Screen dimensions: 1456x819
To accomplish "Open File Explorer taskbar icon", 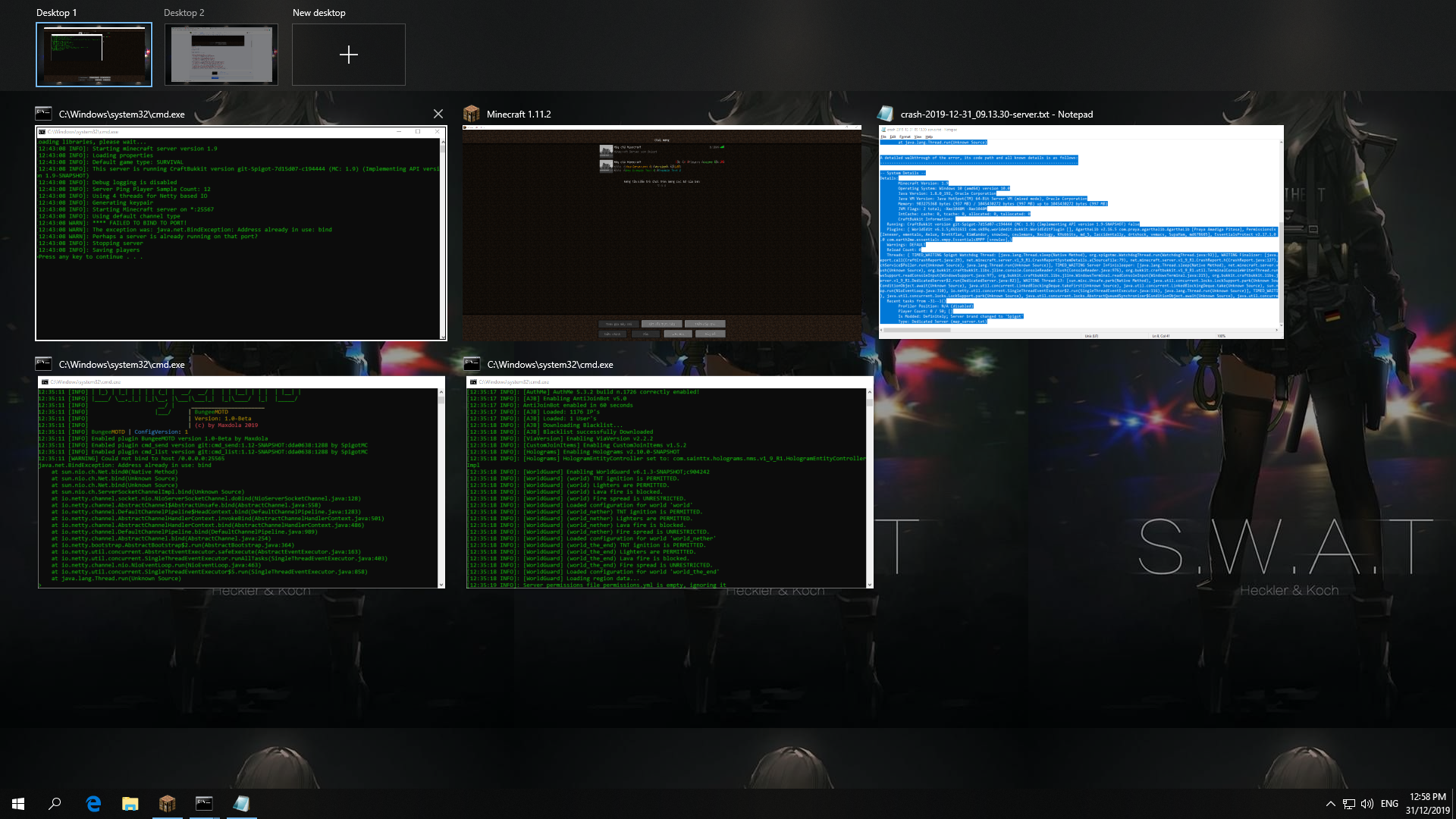I will pos(130,804).
